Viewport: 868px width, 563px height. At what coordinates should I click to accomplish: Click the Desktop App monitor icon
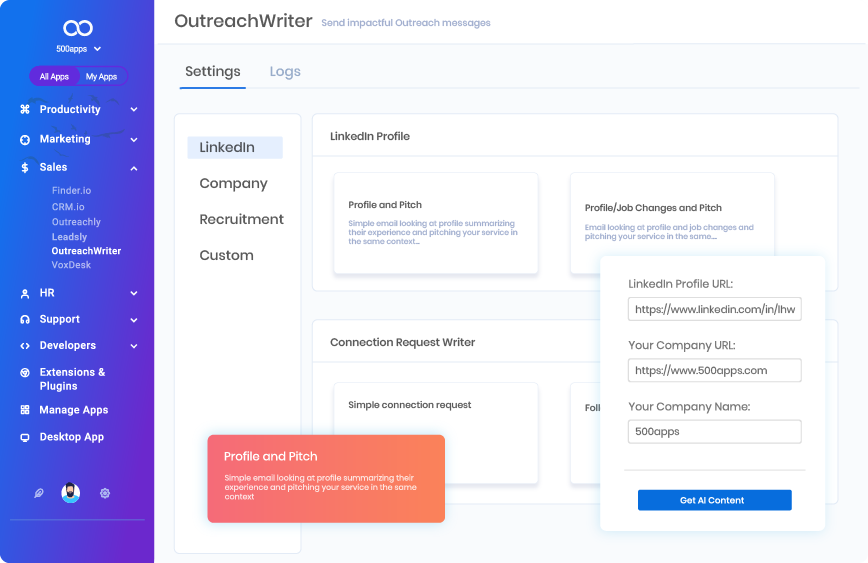click(25, 437)
